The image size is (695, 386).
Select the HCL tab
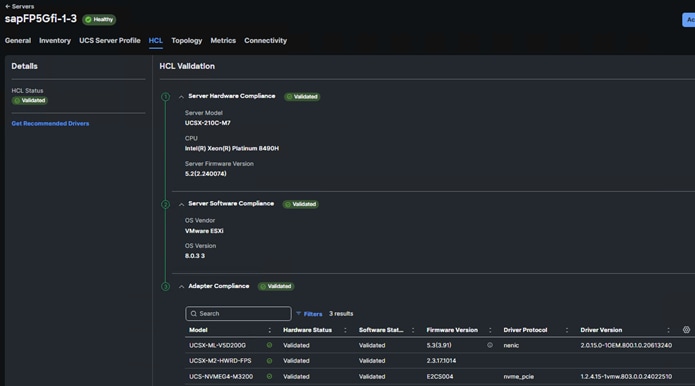156,40
